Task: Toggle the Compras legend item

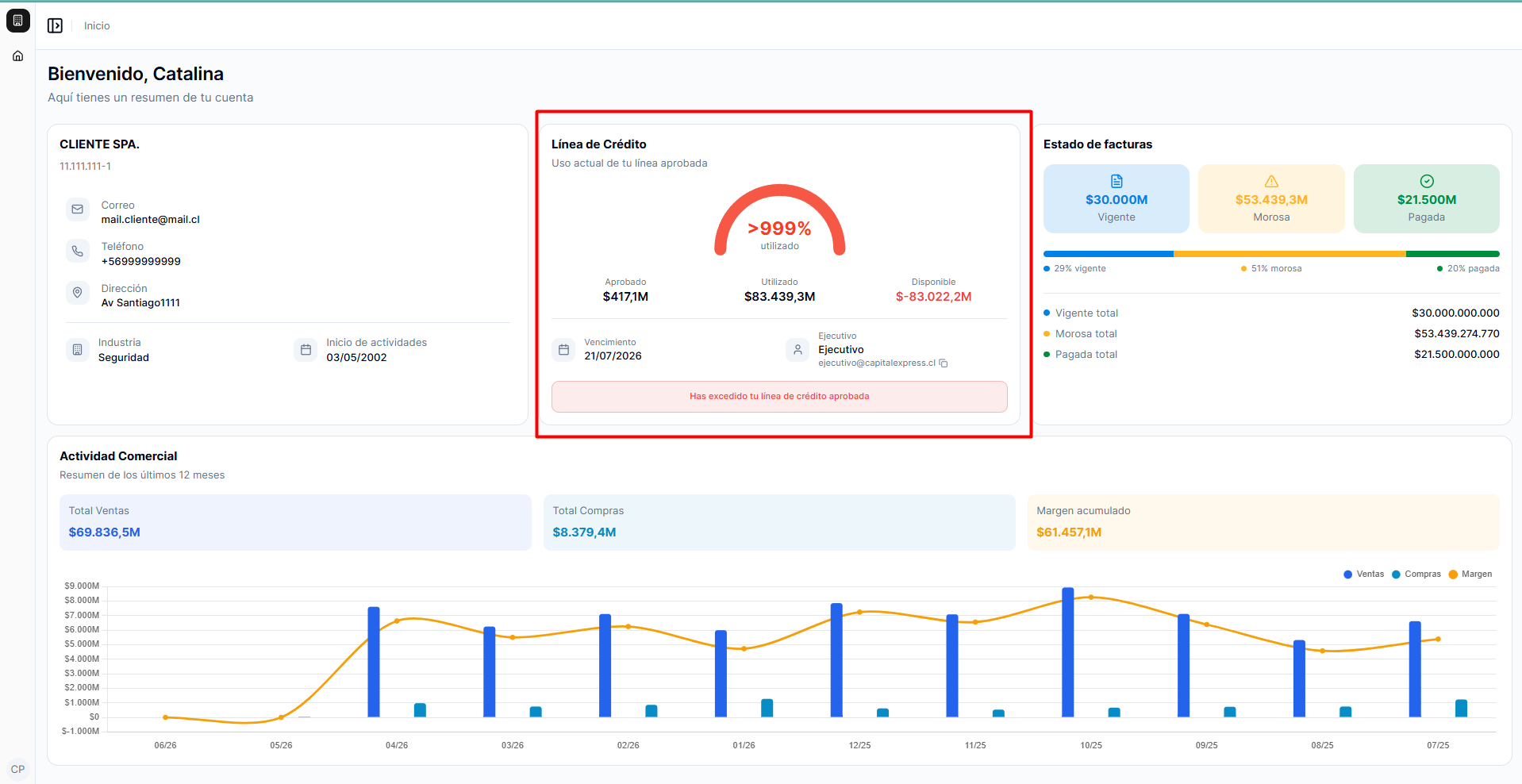Action: (x=1416, y=575)
